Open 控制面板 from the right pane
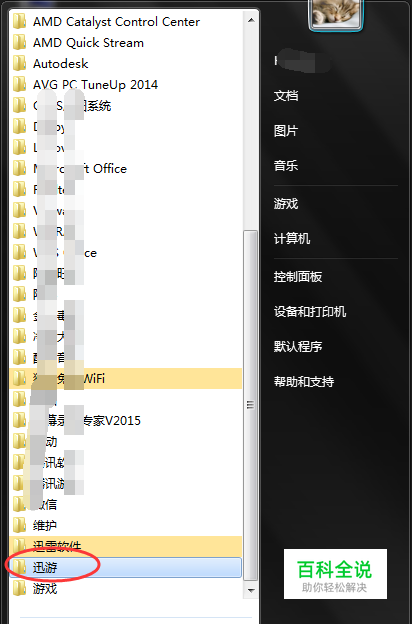 298,277
